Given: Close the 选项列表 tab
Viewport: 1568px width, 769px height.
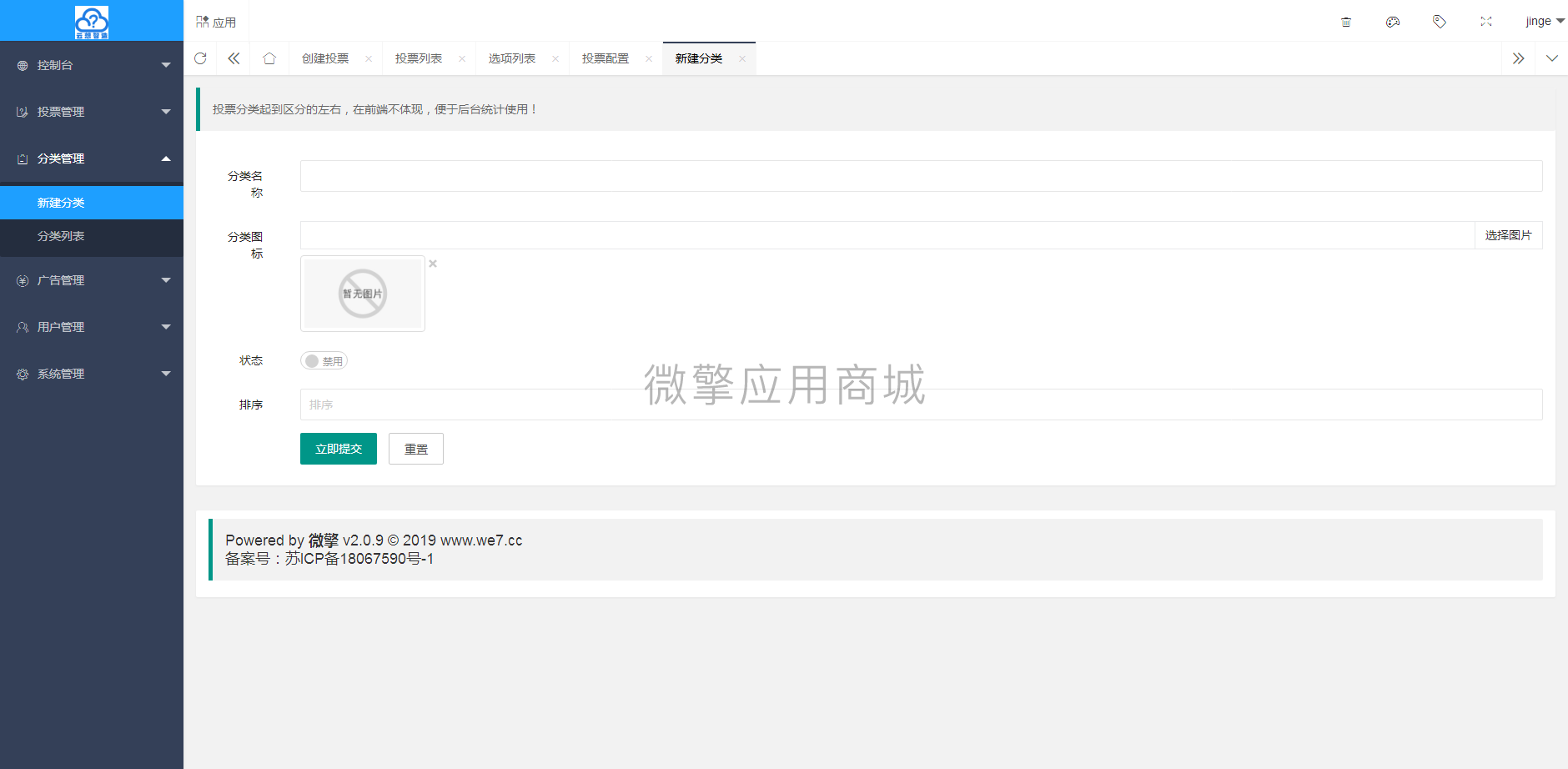Looking at the screenshot, I should (x=555, y=58).
